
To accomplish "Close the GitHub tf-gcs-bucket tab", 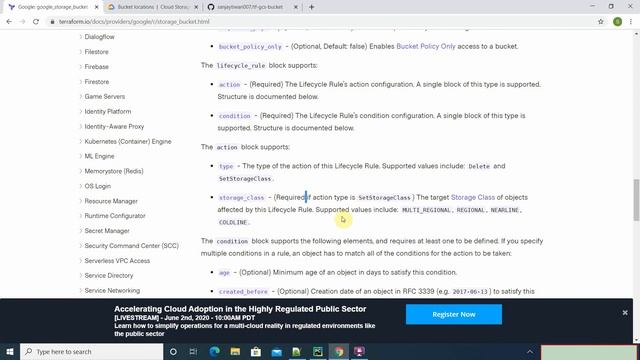I will pos(296,7).
